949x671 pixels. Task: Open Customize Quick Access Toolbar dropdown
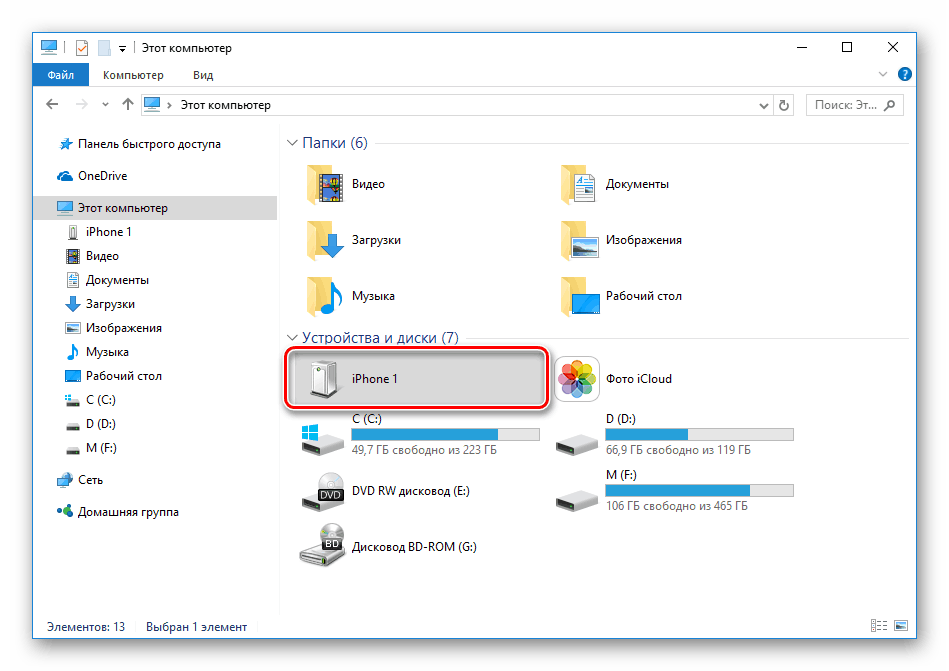122,48
